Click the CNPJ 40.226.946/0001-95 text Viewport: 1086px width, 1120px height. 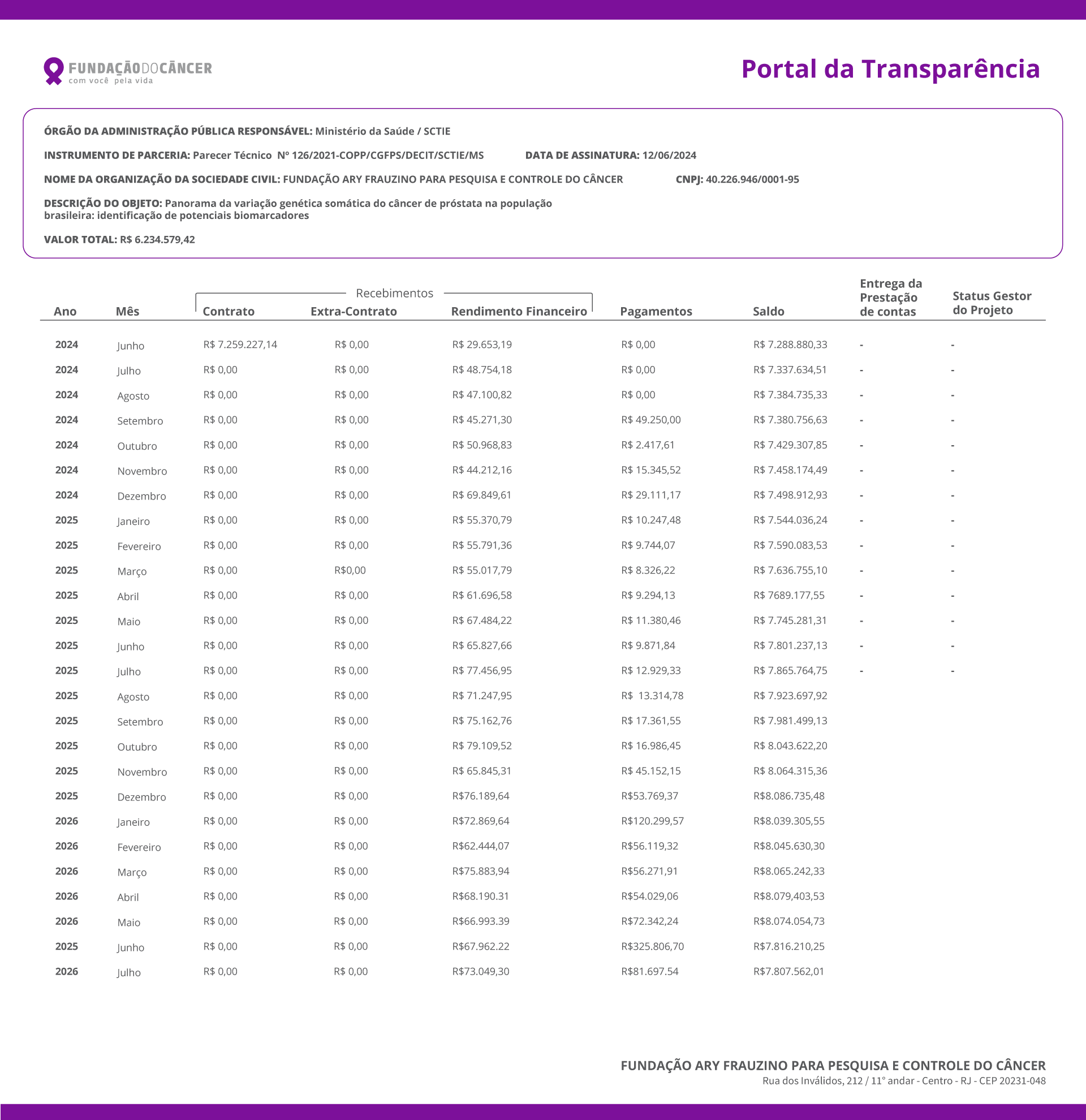(x=737, y=179)
